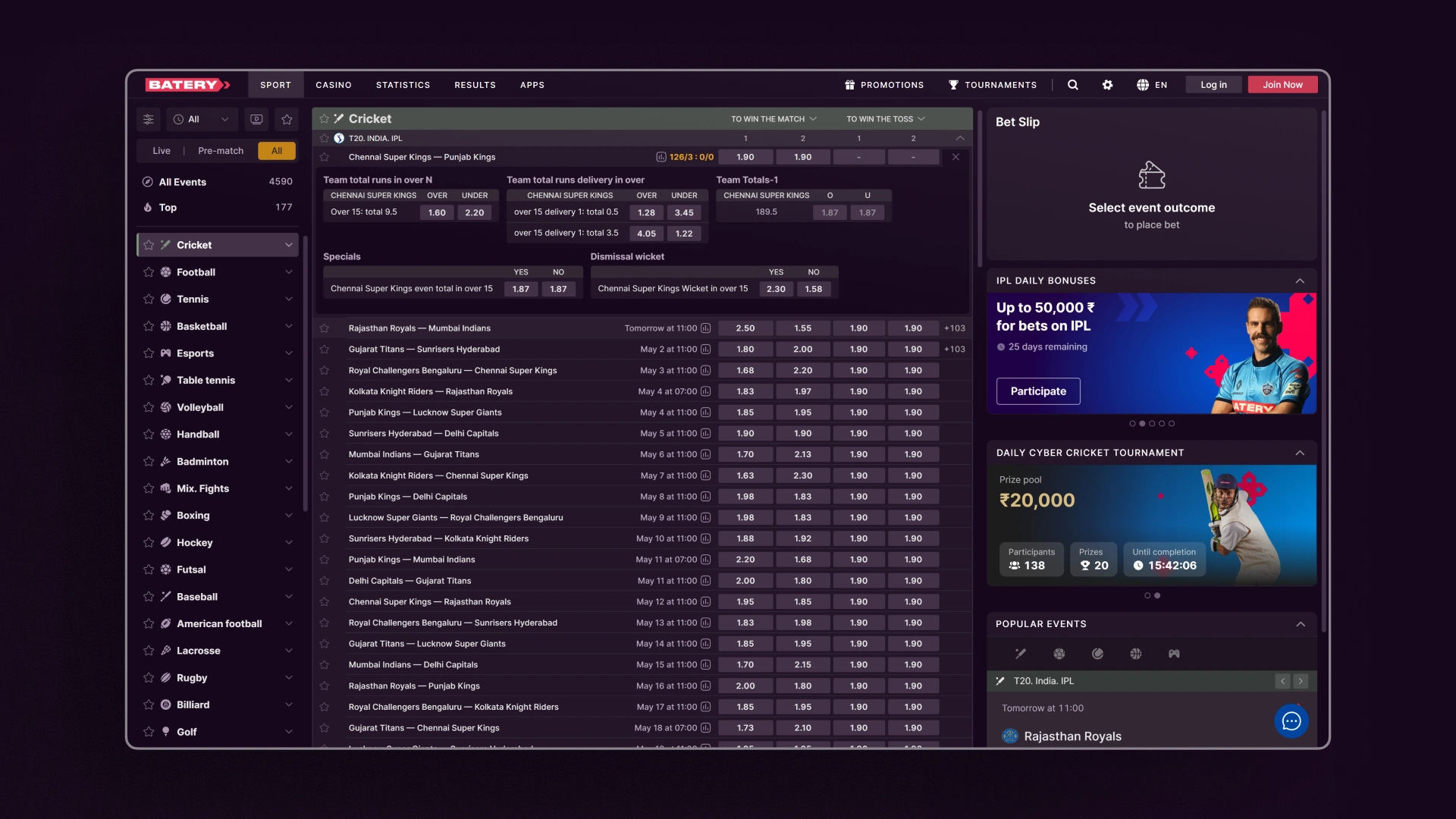Favorite the Basketball sport in sidebar
This screenshot has height=819, width=1456.
(149, 326)
